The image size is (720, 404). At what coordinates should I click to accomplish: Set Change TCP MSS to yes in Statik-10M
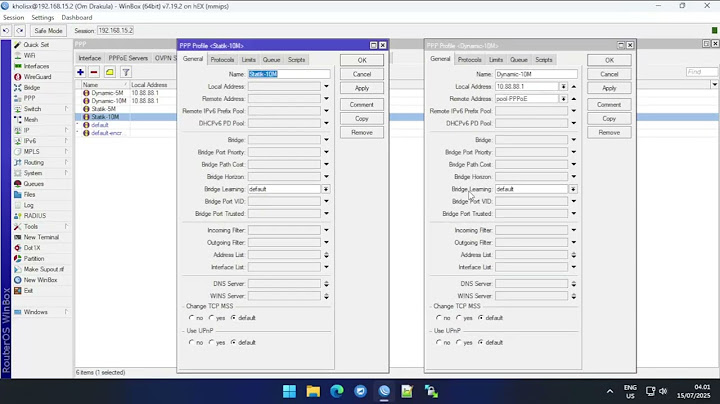(212, 318)
